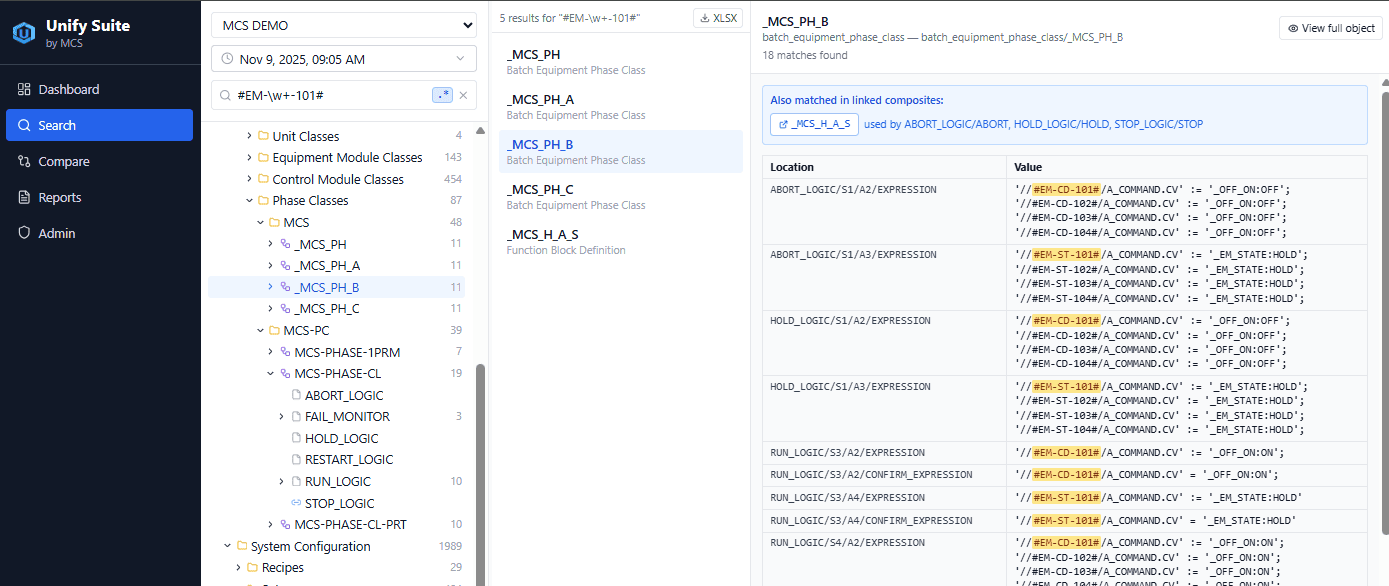Click the Compare branch icon

(24, 161)
